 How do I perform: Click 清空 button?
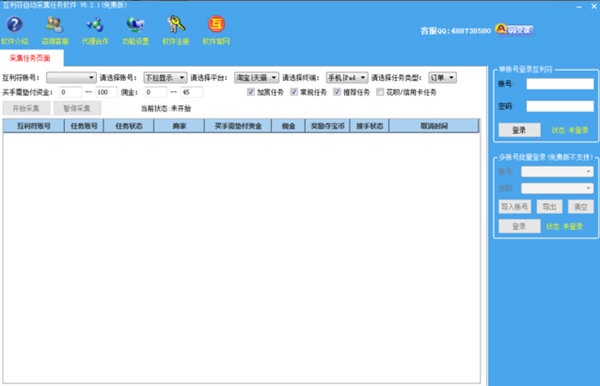(580, 207)
